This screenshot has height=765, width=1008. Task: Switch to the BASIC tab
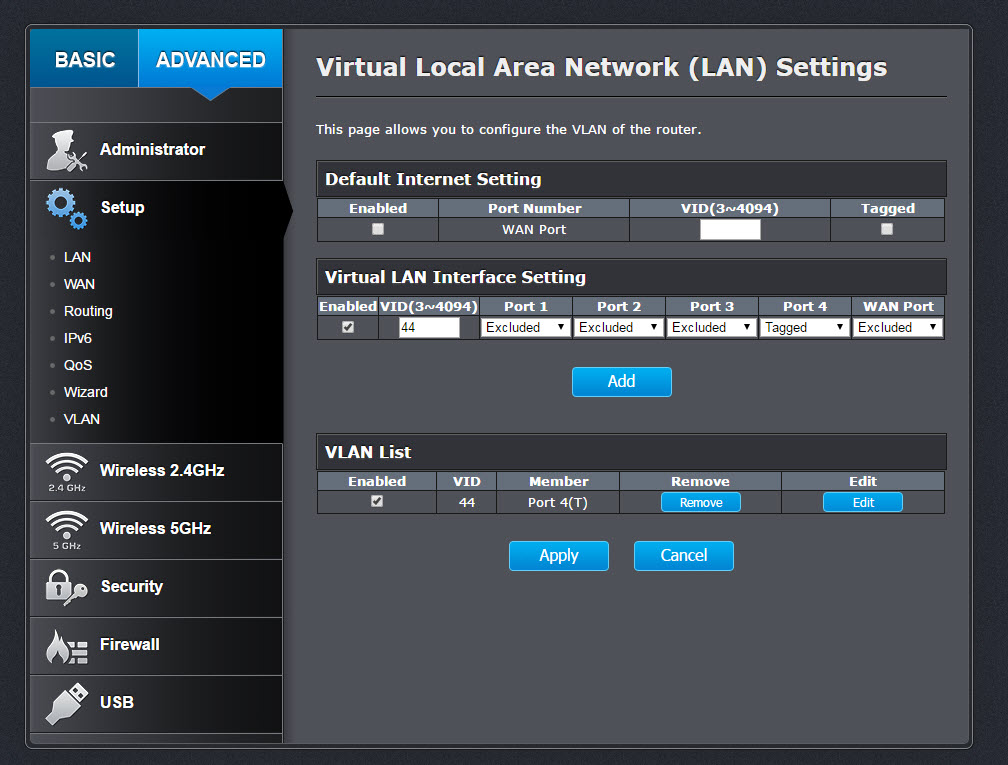(84, 59)
